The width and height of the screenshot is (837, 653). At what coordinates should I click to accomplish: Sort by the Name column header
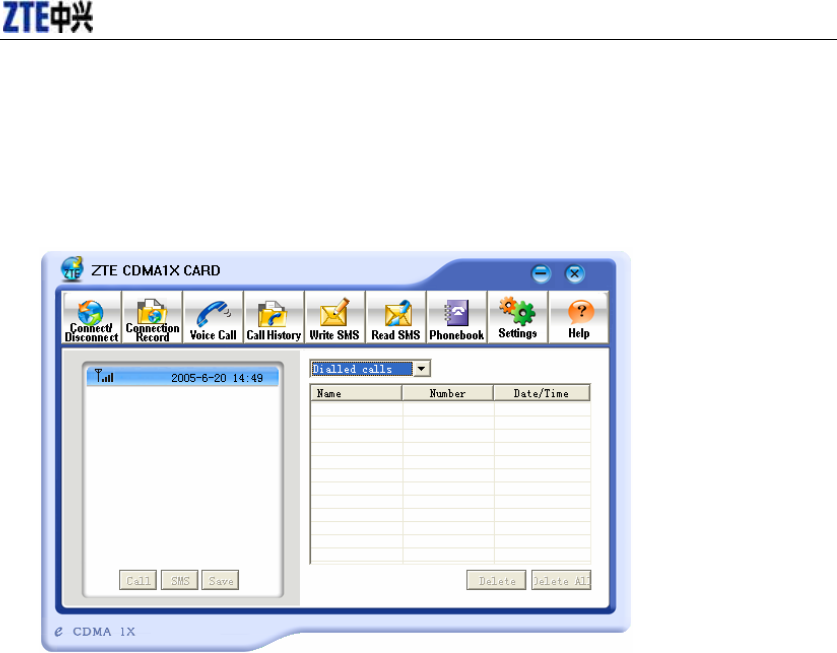(x=356, y=393)
